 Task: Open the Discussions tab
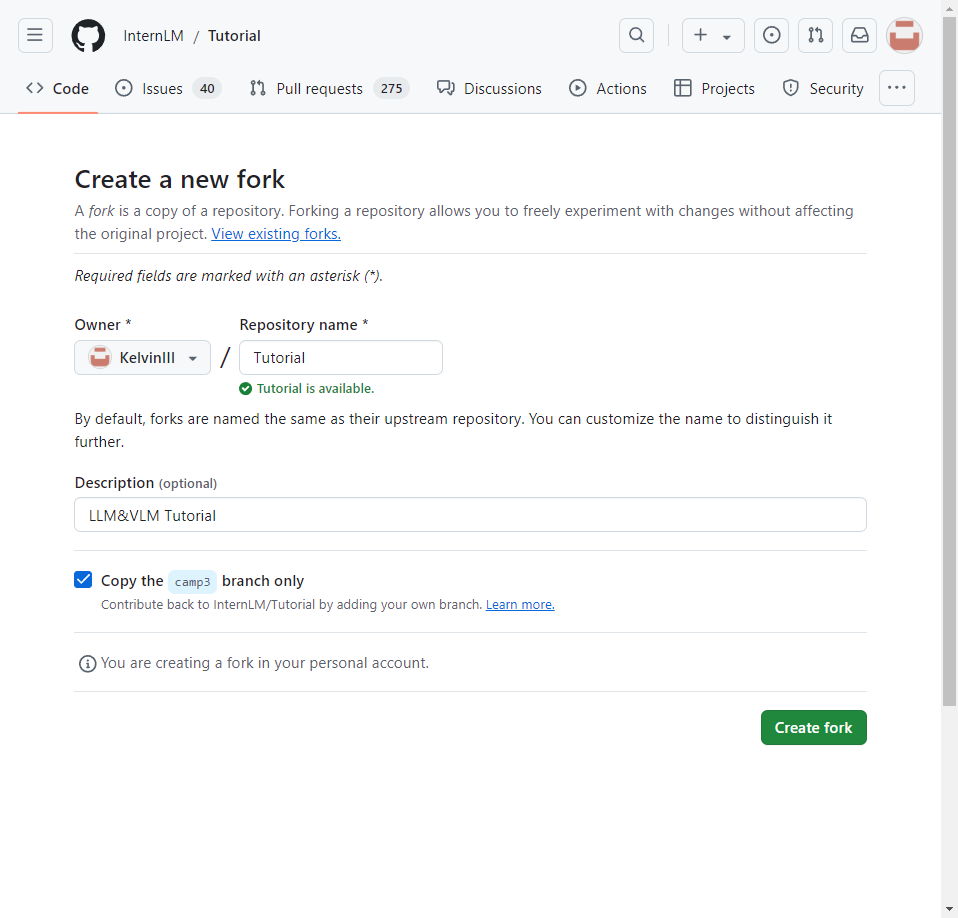pyautogui.click(x=489, y=89)
